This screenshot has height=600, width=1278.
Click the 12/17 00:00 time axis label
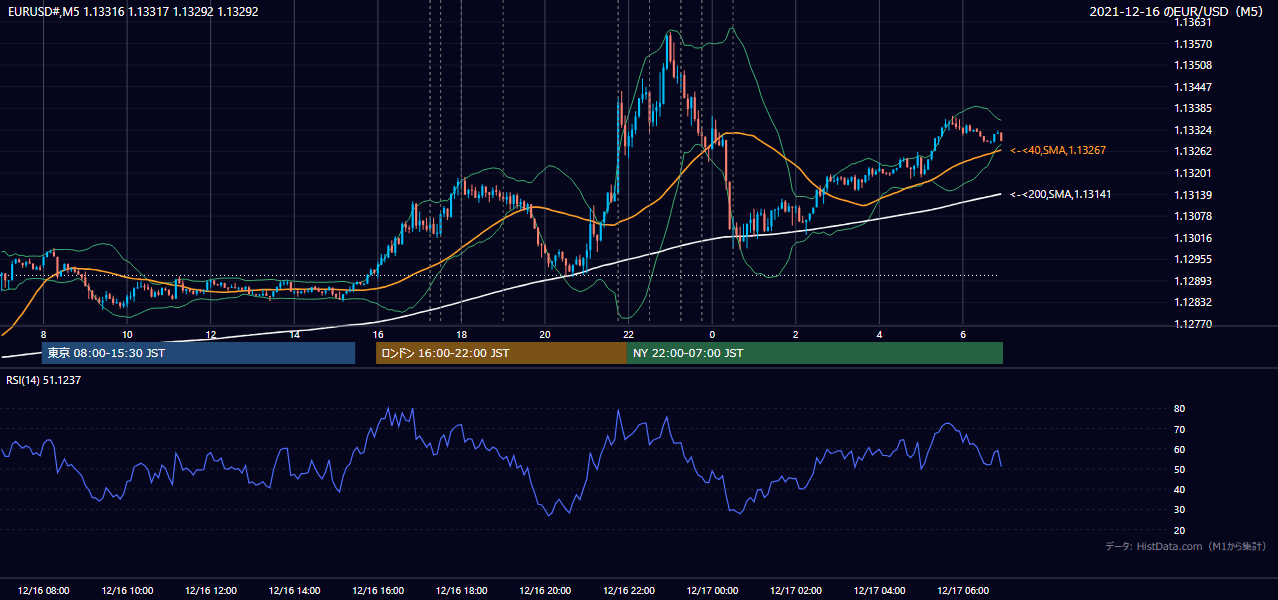pyautogui.click(x=712, y=591)
